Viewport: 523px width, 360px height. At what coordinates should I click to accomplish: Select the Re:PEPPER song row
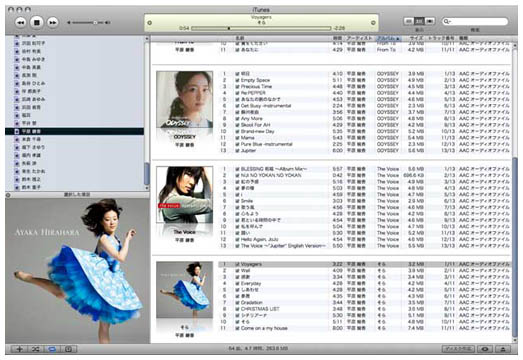[365, 93]
